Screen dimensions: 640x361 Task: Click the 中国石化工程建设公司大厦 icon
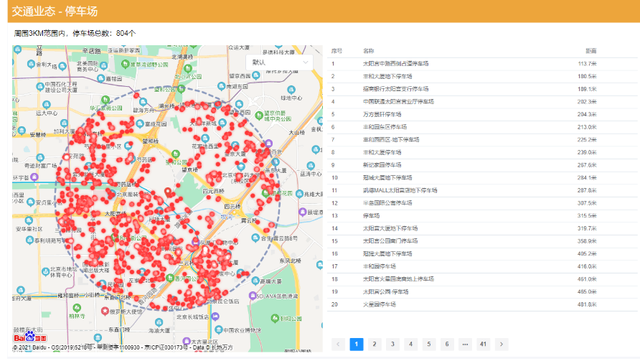[x=40, y=86]
